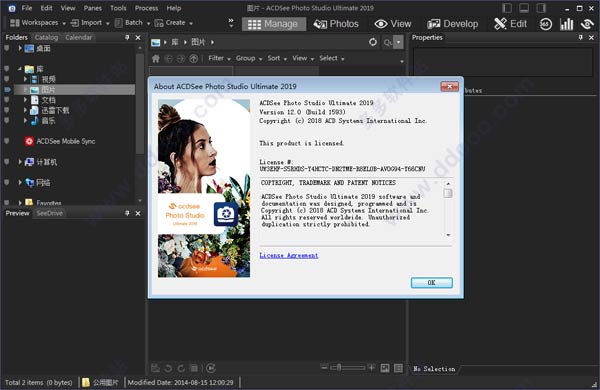600x390 pixels.
Task: Toggle easy-select marker beside 计算机
Action: coord(7,162)
